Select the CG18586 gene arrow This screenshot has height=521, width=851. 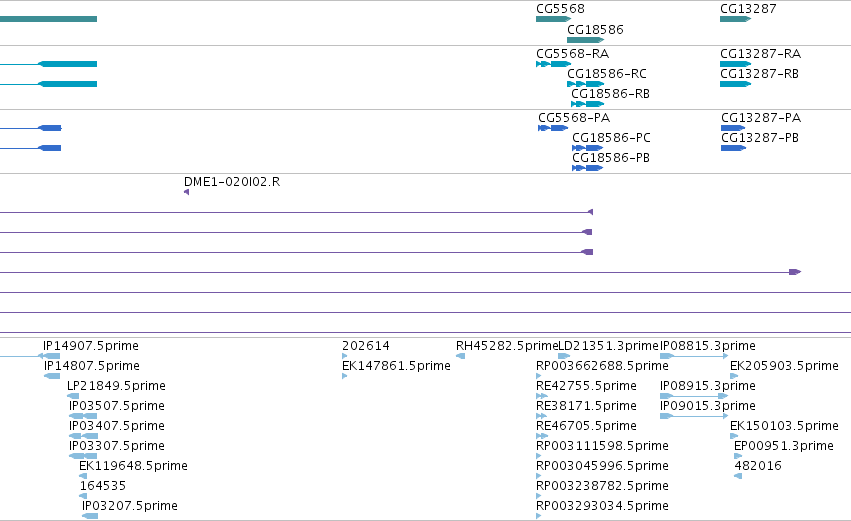(x=586, y=40)
